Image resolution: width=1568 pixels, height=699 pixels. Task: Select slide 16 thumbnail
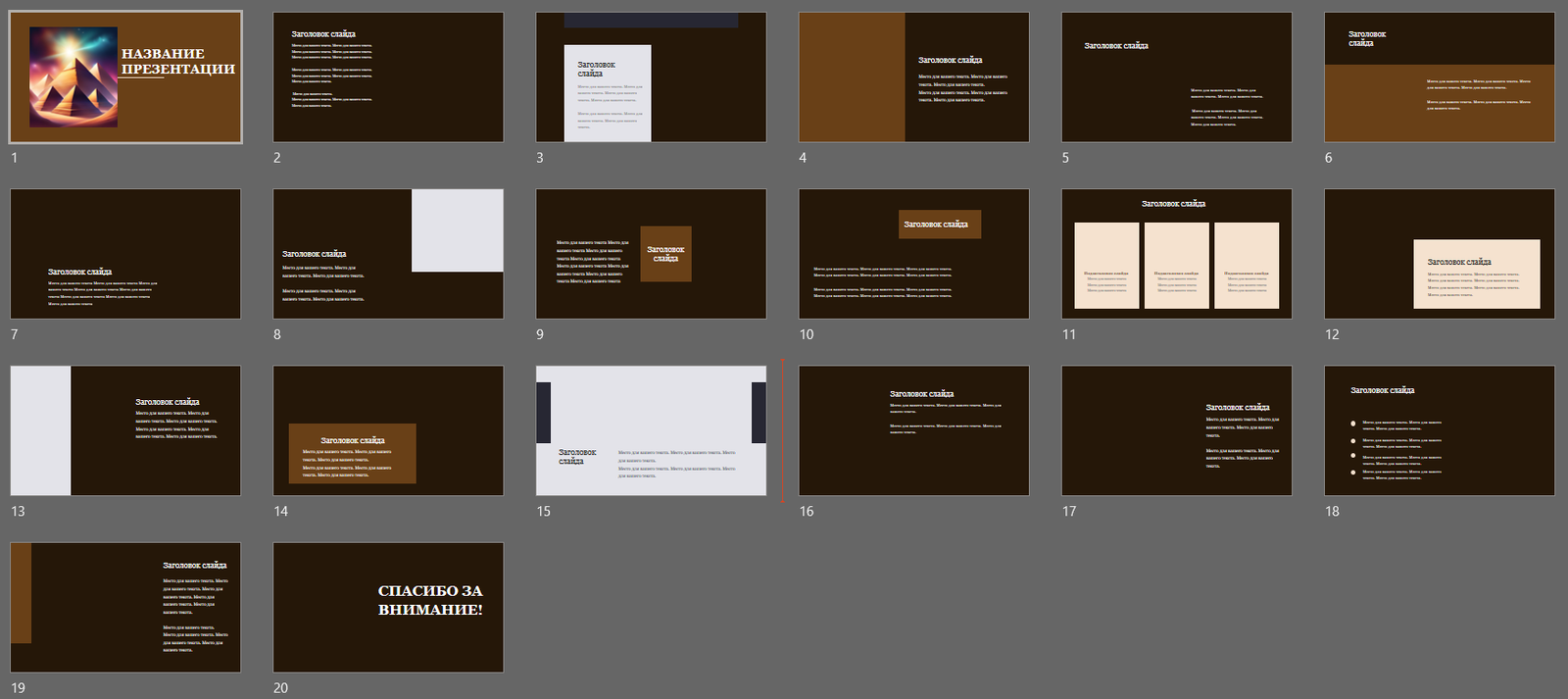[x=913, y=430]
